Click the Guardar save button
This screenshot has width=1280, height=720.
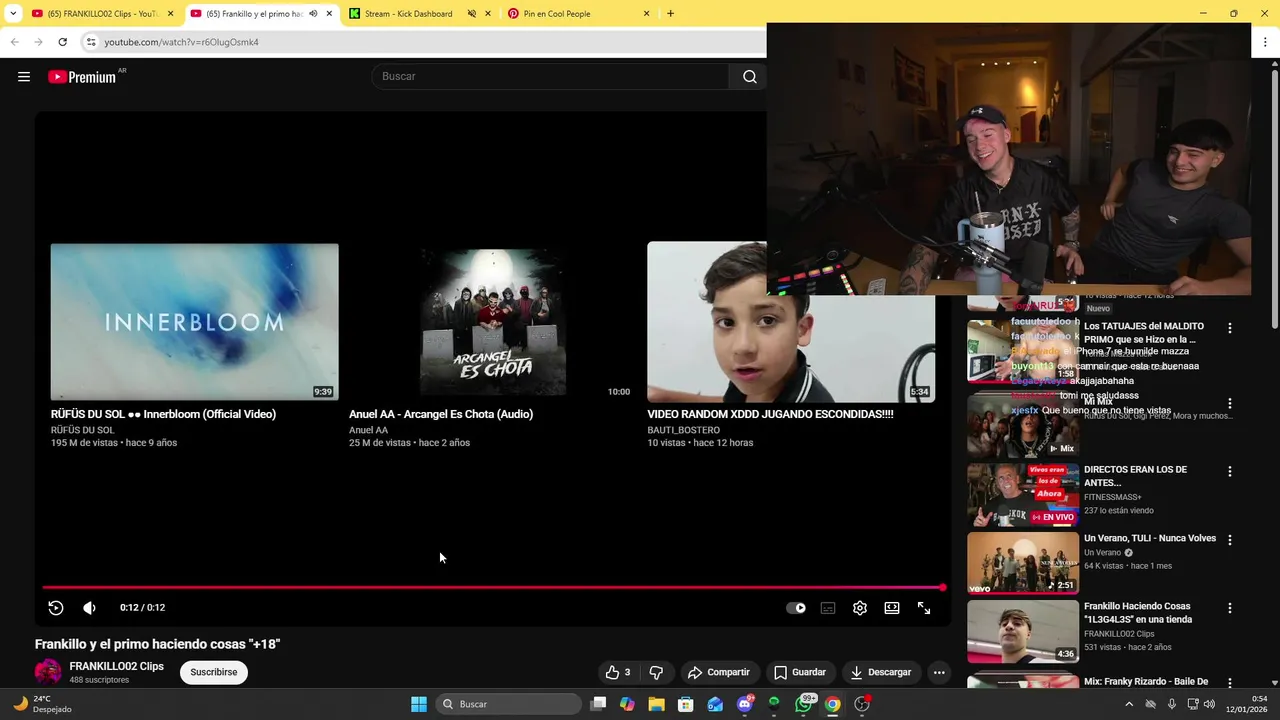(x=800, y=672)
